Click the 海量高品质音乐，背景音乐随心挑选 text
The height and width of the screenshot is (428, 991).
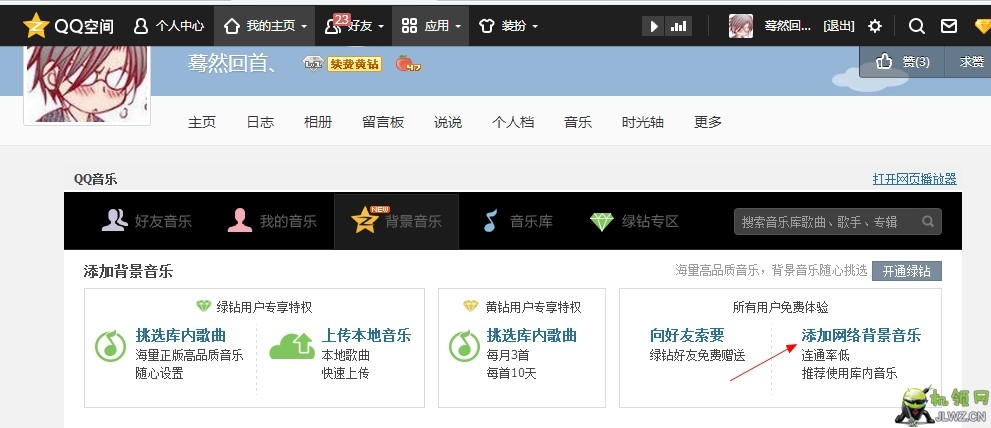pos(771,271)
